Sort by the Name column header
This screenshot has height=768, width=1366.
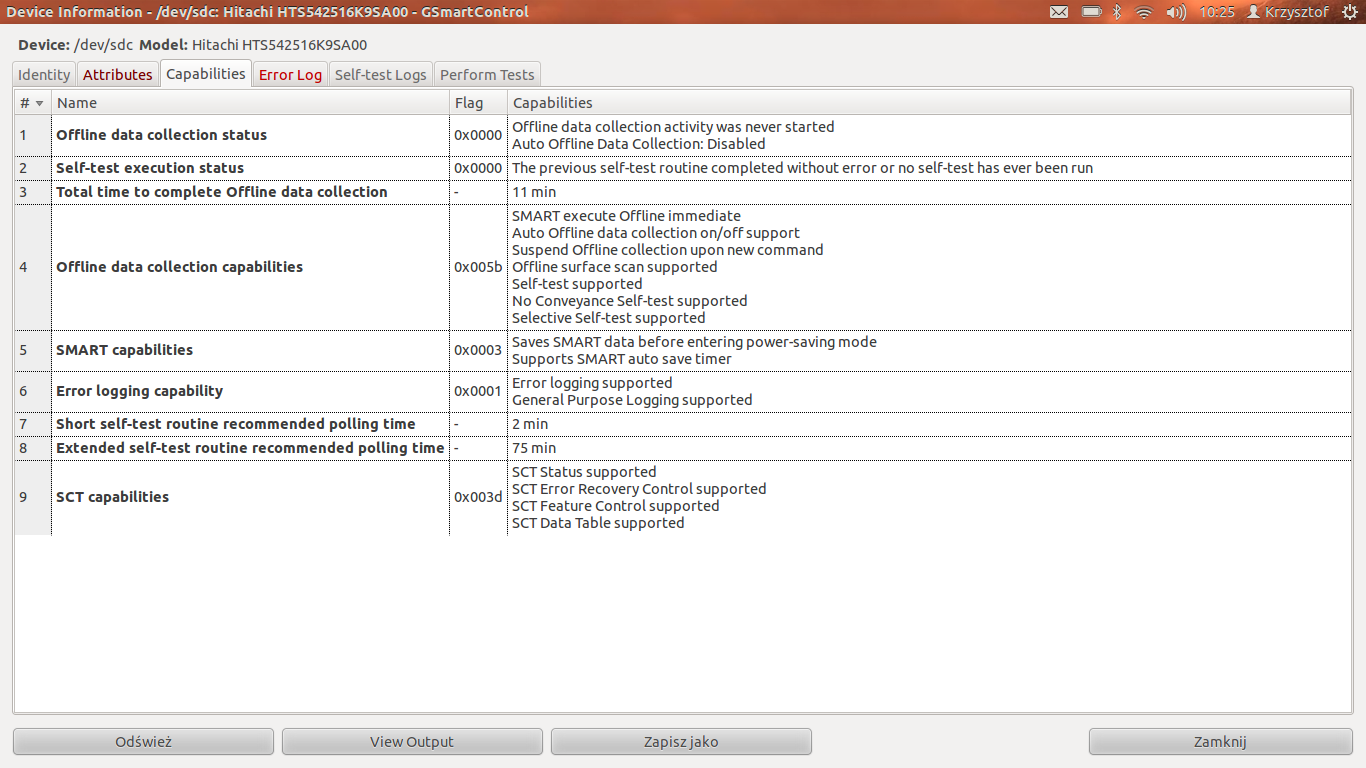250,103
